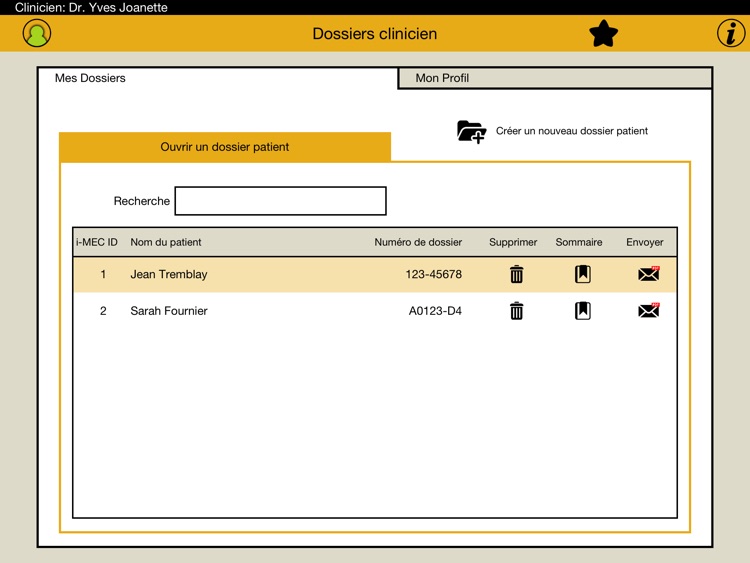This screenshot has width=750, height=563.
Task: Click the Supprimer column header
Action: [x=513, y=242]
